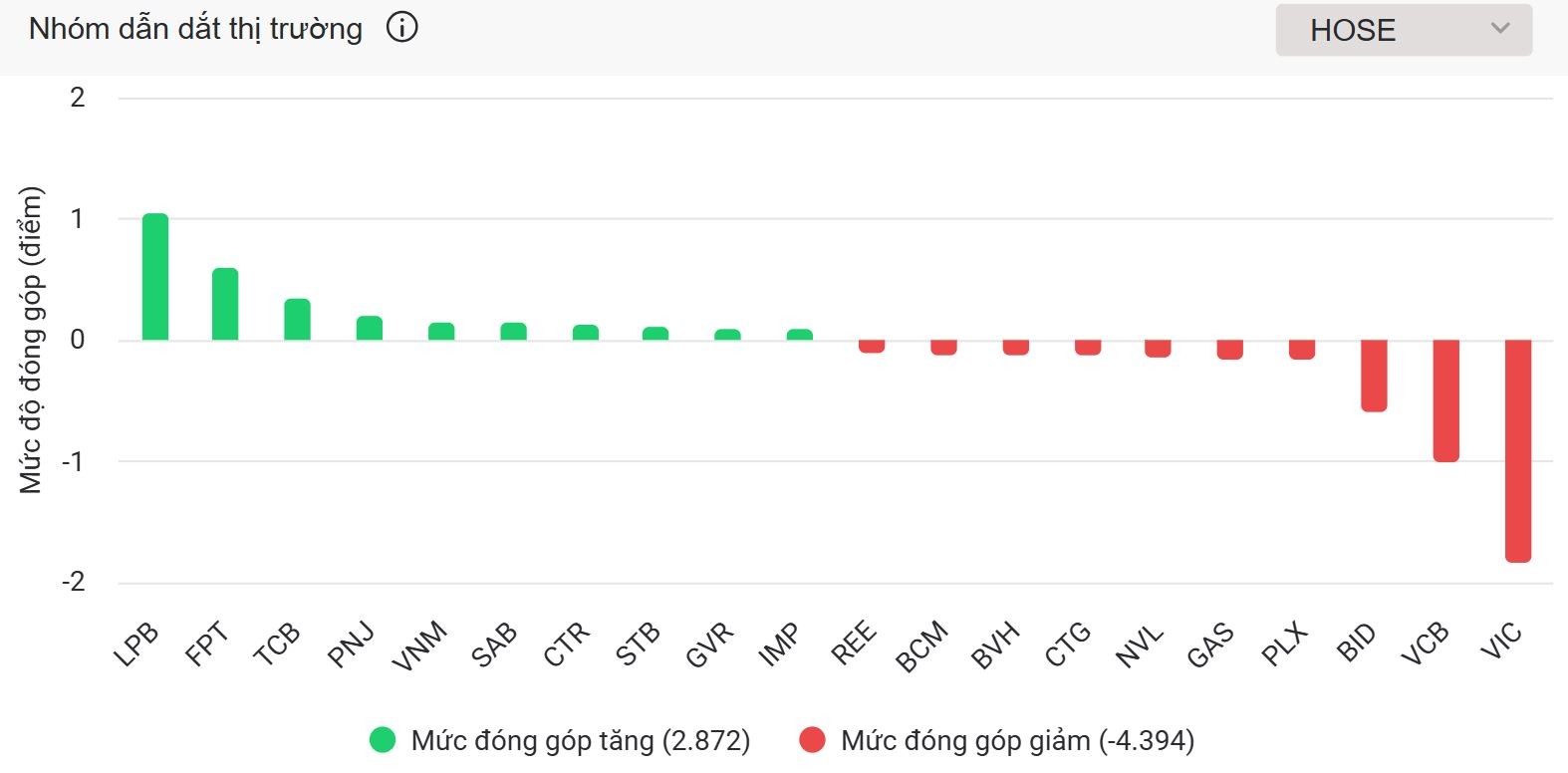
Task: Toggle the red 'Mức đóng góp giảm' legend
Action: (1016, 740)
